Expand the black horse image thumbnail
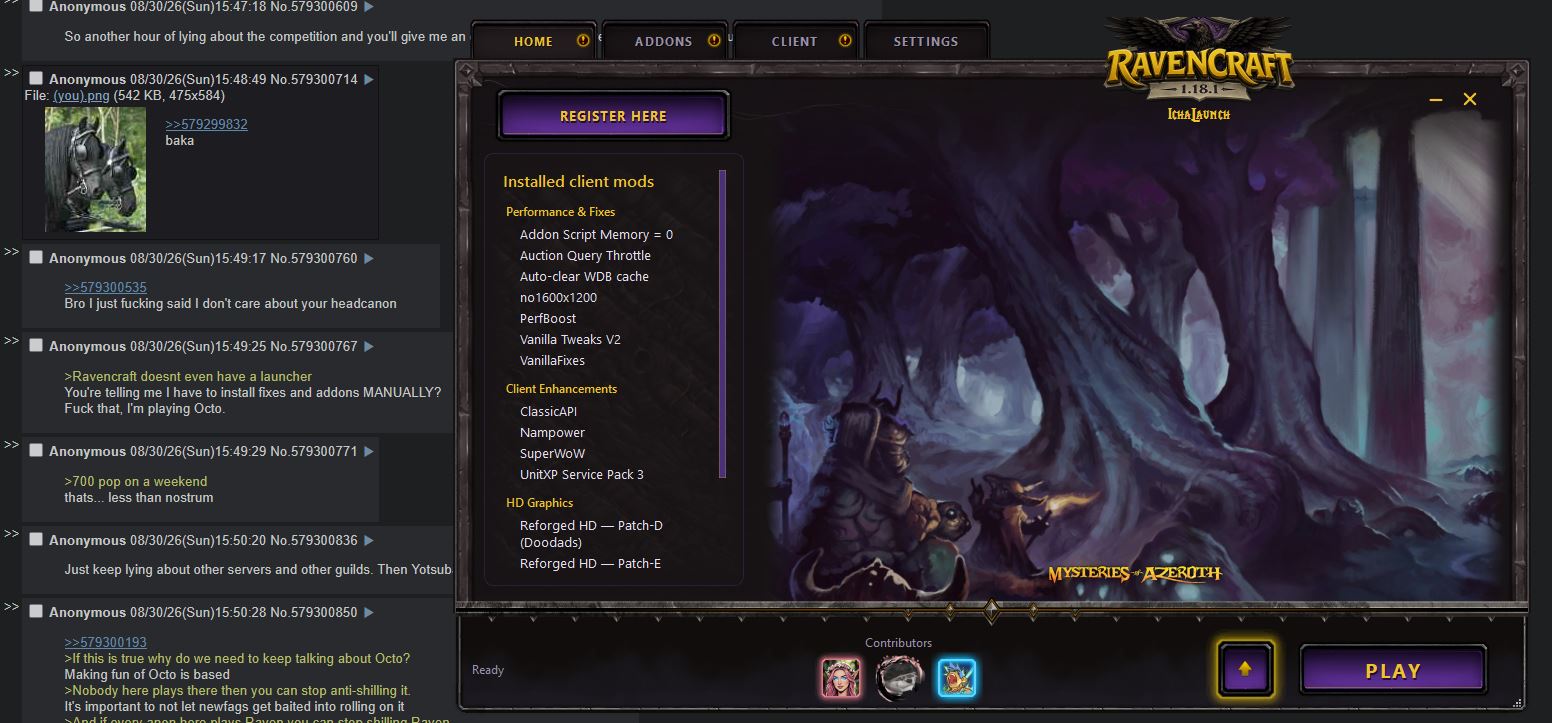Image resolution: width=1552 pixels, height=723 pixels. (x=96, y=170)
